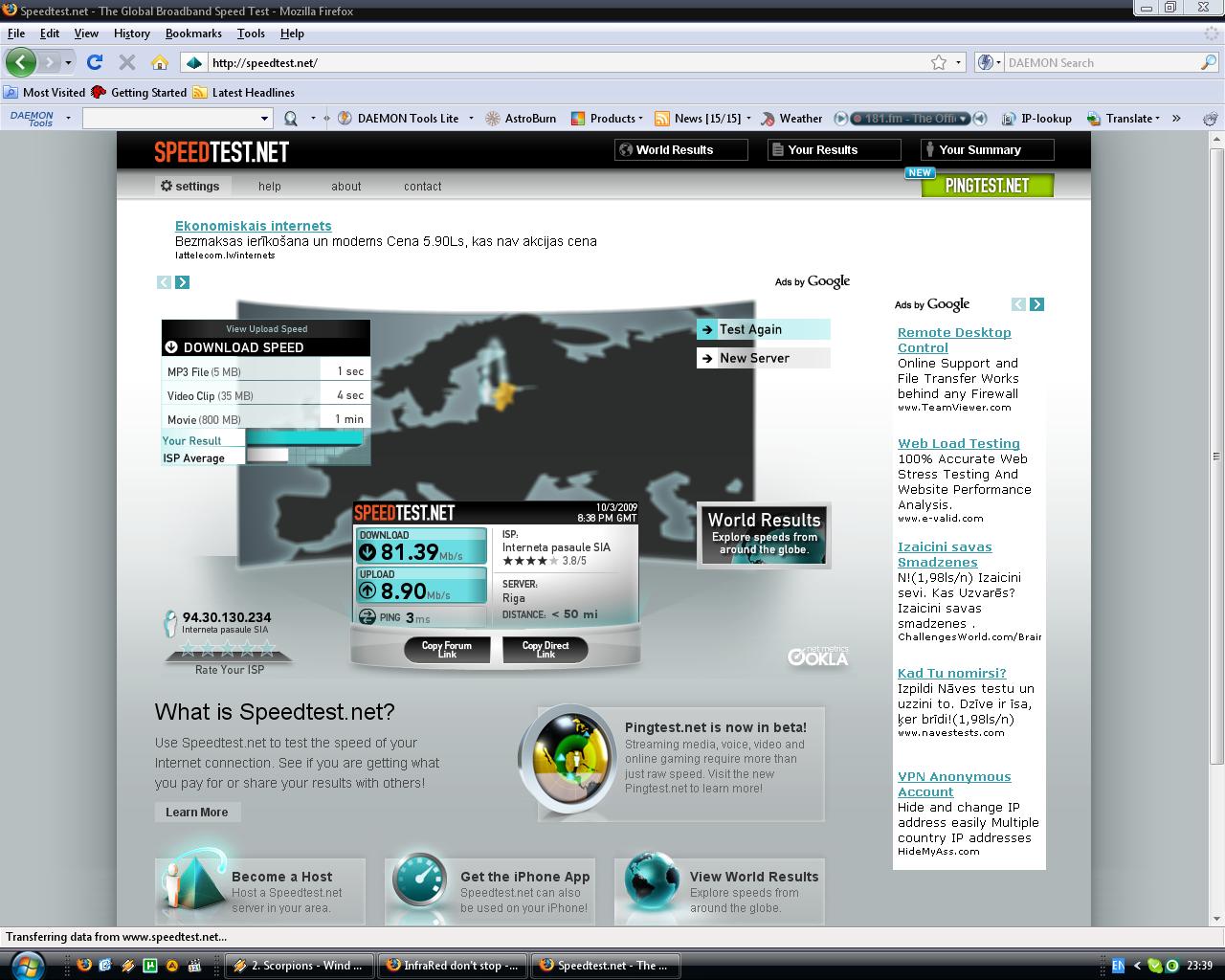Expand the DAEMON Tools logo dropdown
Image resolution: width=1225 pixels, height=980 pixels.
(68, 119)
